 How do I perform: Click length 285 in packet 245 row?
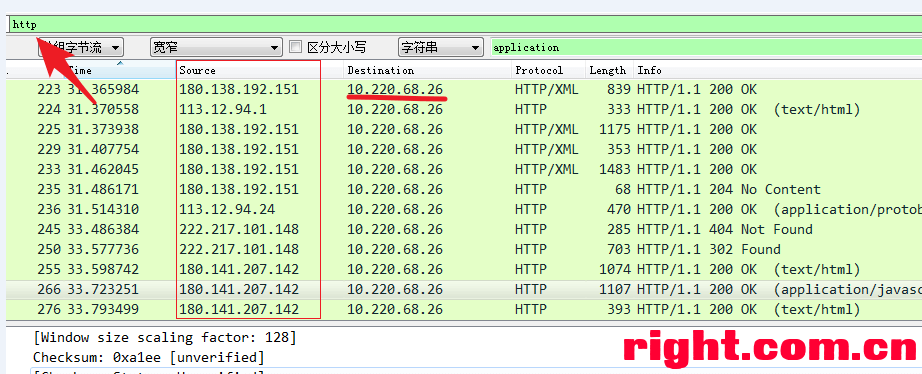pos(619,229)
